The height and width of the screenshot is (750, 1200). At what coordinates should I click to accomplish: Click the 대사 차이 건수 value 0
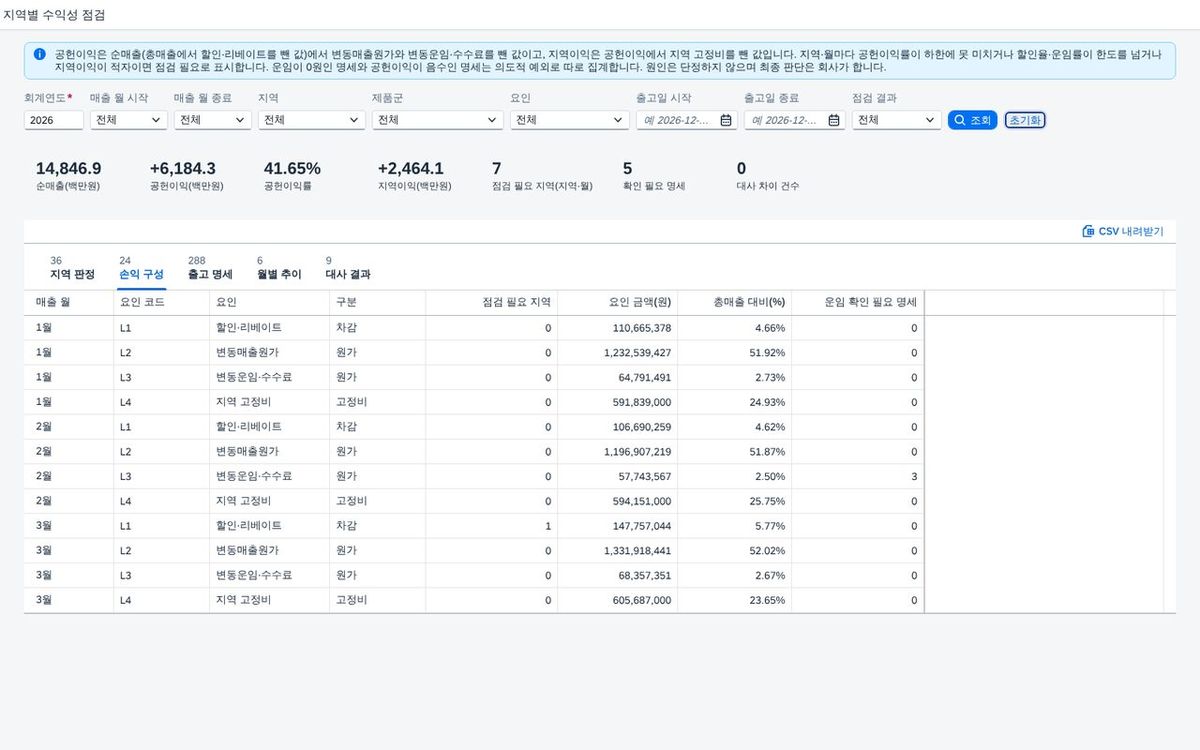(x=741, y=168)
